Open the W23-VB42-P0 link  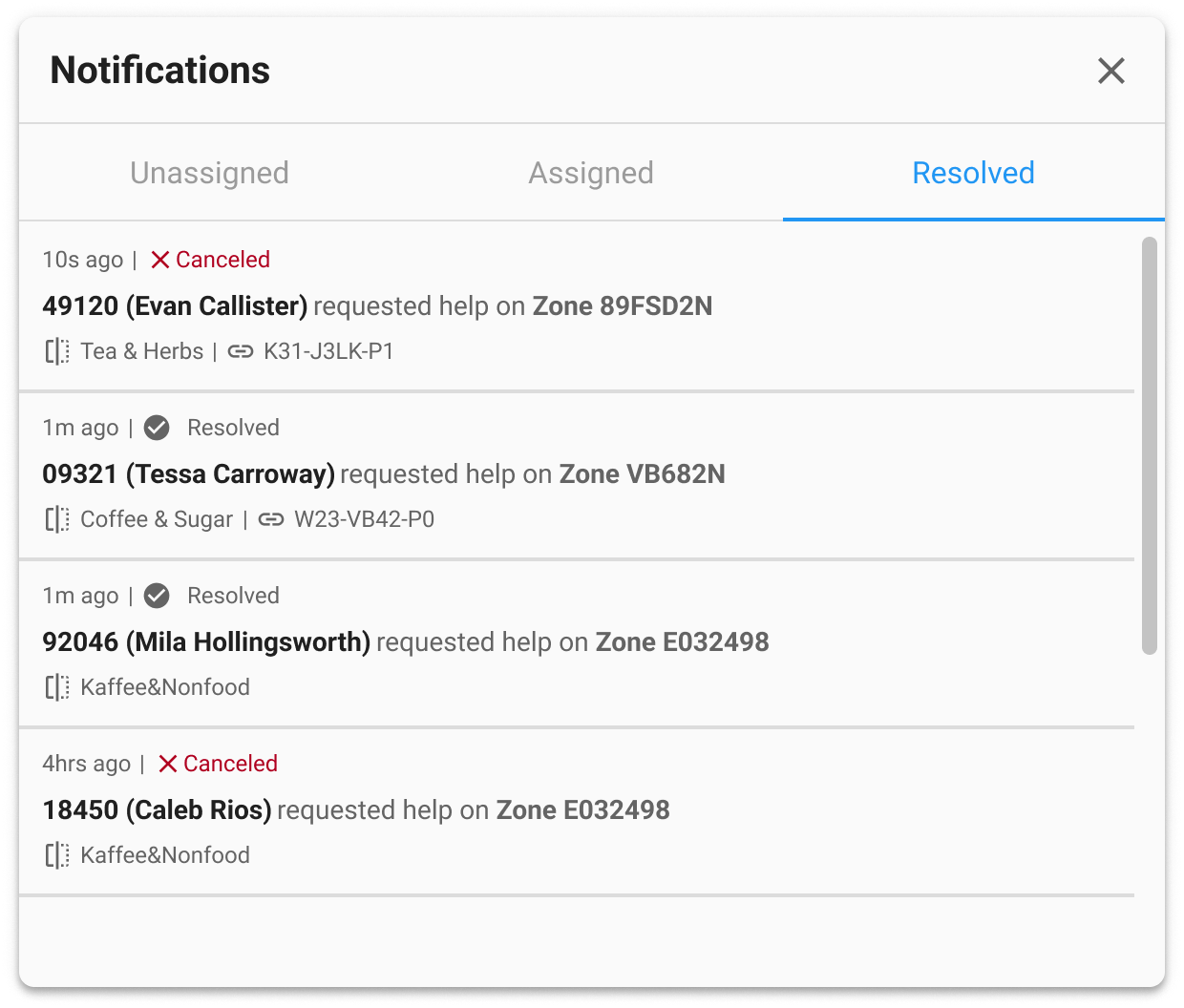[x=364, y=519]
